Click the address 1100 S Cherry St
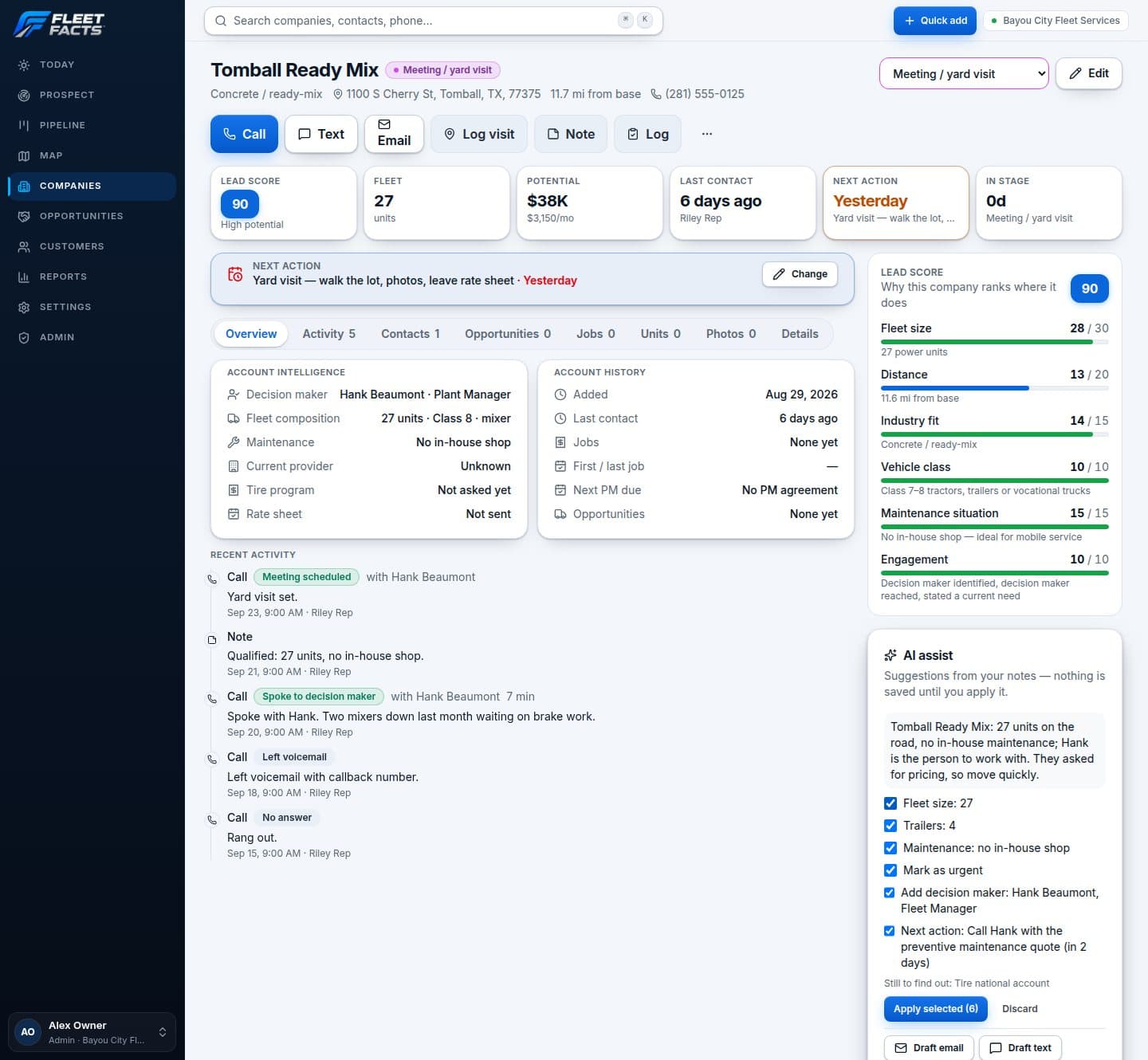Viewport: 1148px width, 1060px height. [437, 94]
